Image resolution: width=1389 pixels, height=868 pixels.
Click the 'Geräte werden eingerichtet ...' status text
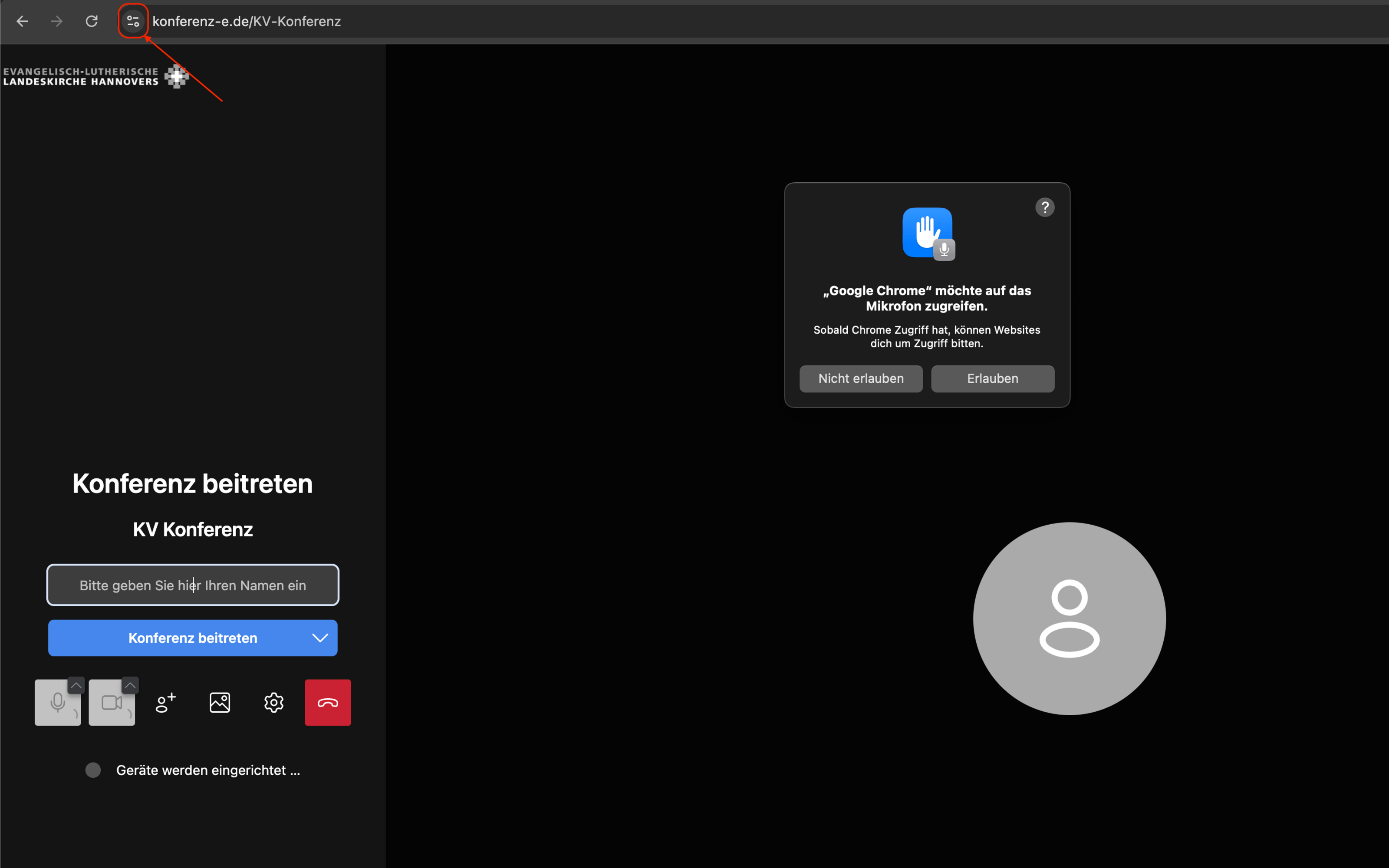[x=208, y=770]
